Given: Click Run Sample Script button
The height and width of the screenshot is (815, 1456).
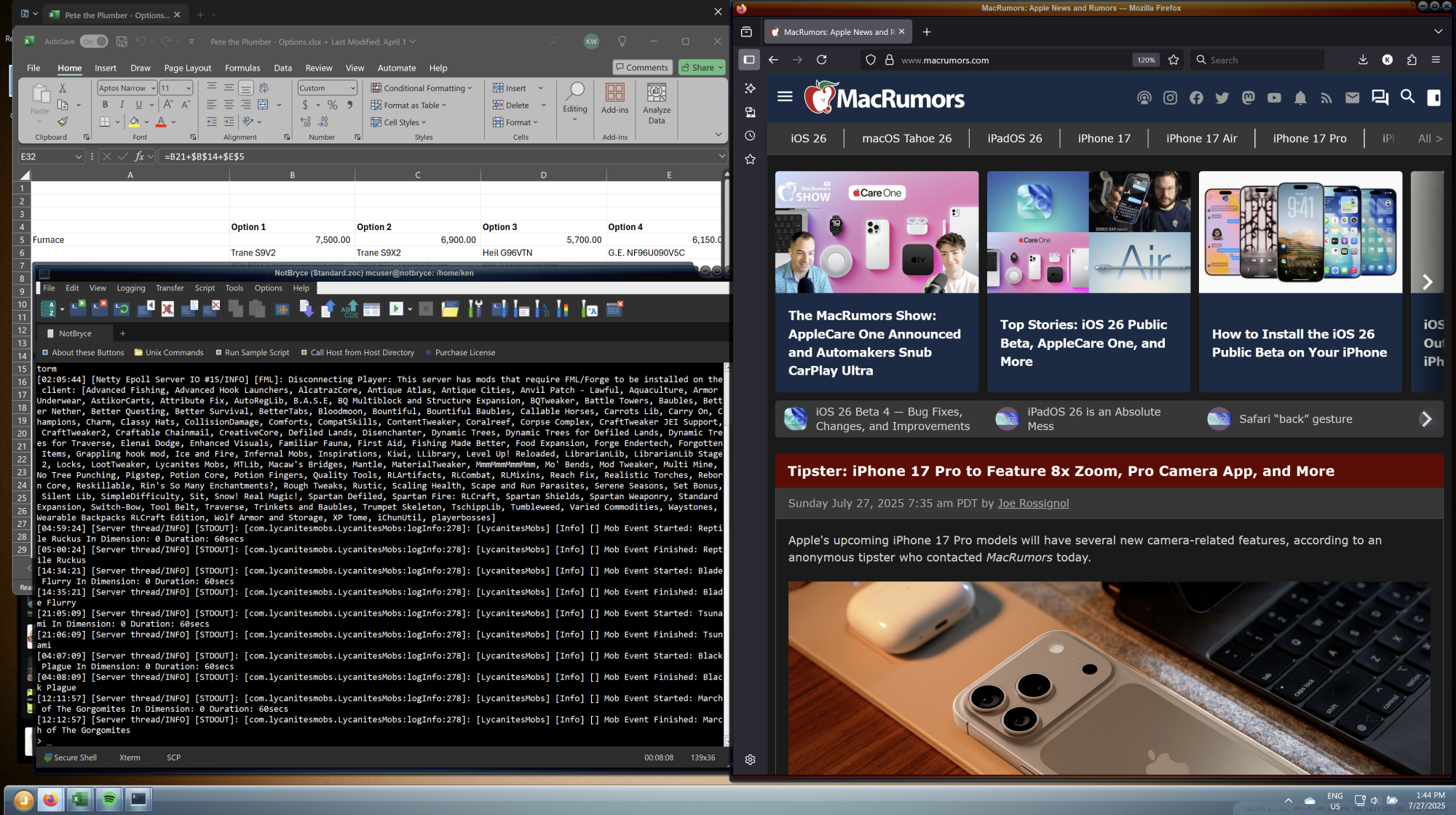Looking at the screenshot, I should click(256, 353).
